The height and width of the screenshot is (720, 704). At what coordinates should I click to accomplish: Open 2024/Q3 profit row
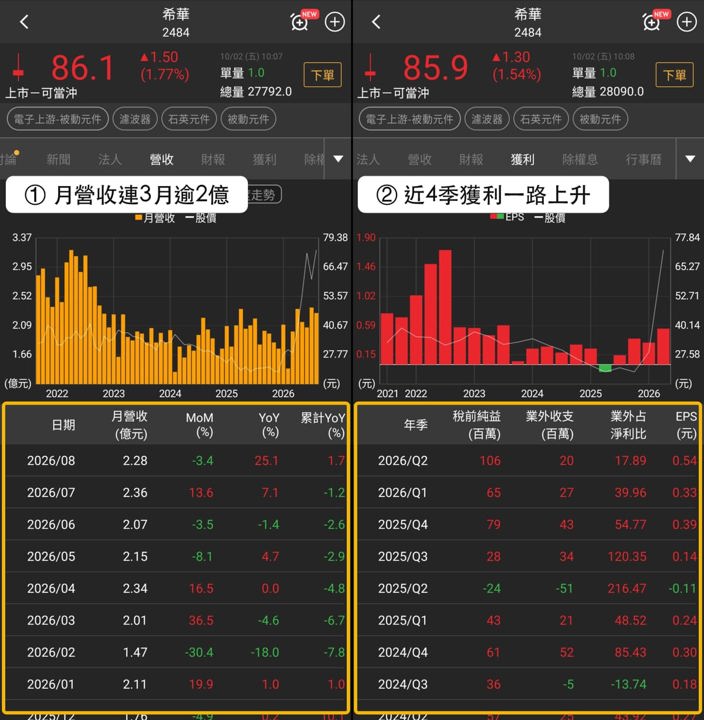pos(529,684)
